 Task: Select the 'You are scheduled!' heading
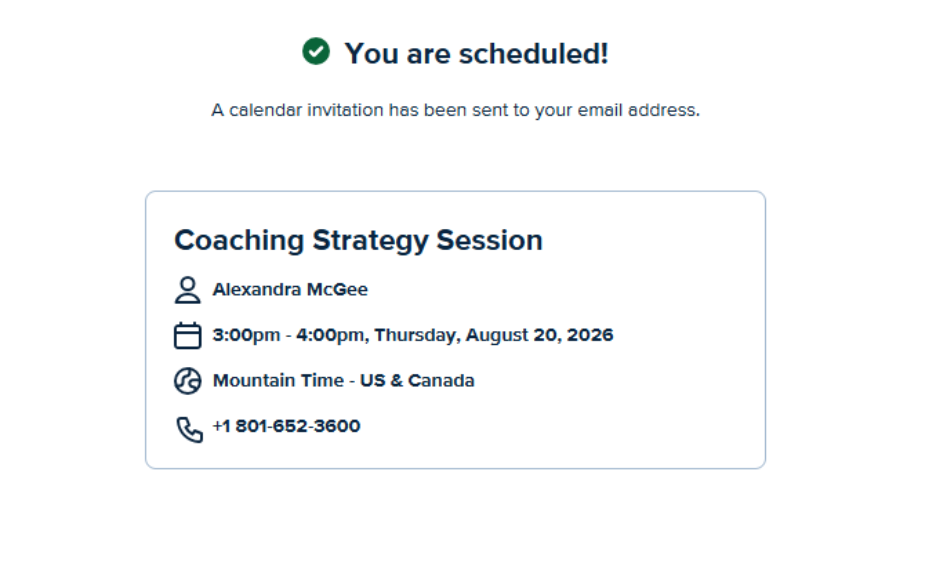pyautogui.click(x=476, y=54)
